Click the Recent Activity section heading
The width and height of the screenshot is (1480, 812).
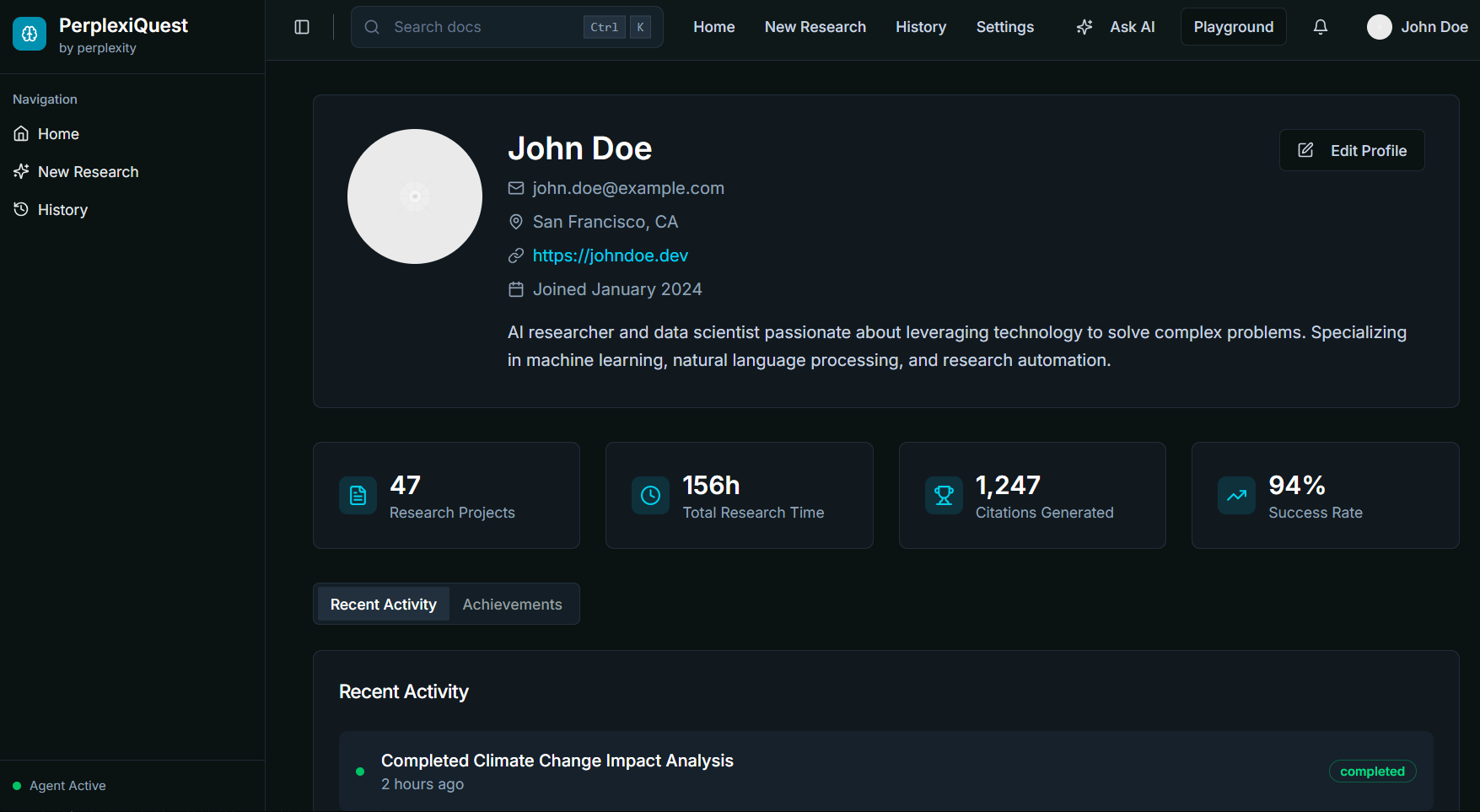coord(404,691)
